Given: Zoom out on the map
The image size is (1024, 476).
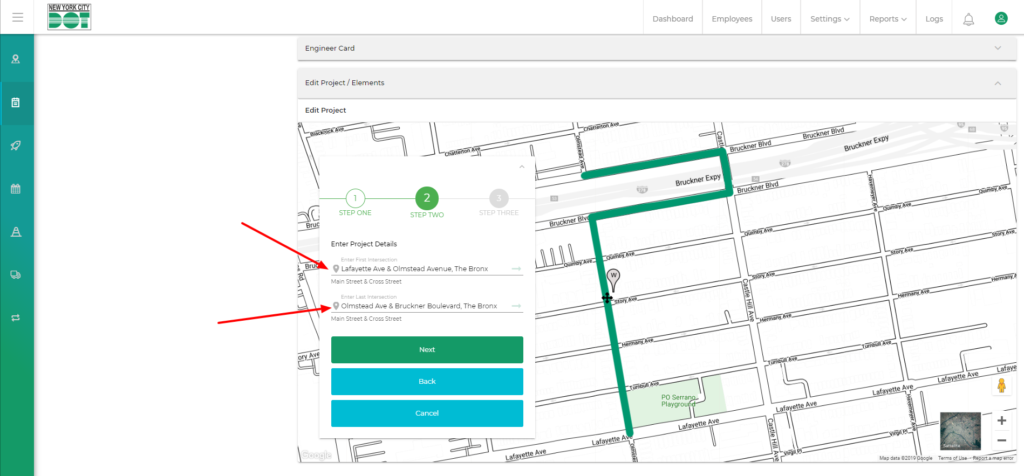Looking at the screenshot, I should (x=1001, y=441).
